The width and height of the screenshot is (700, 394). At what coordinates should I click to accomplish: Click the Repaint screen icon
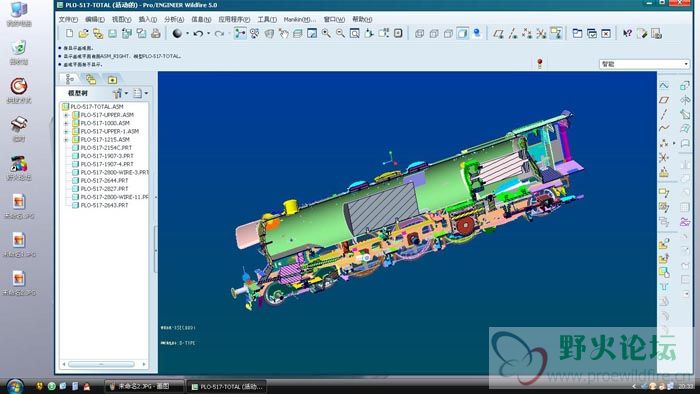coord(312,33)
